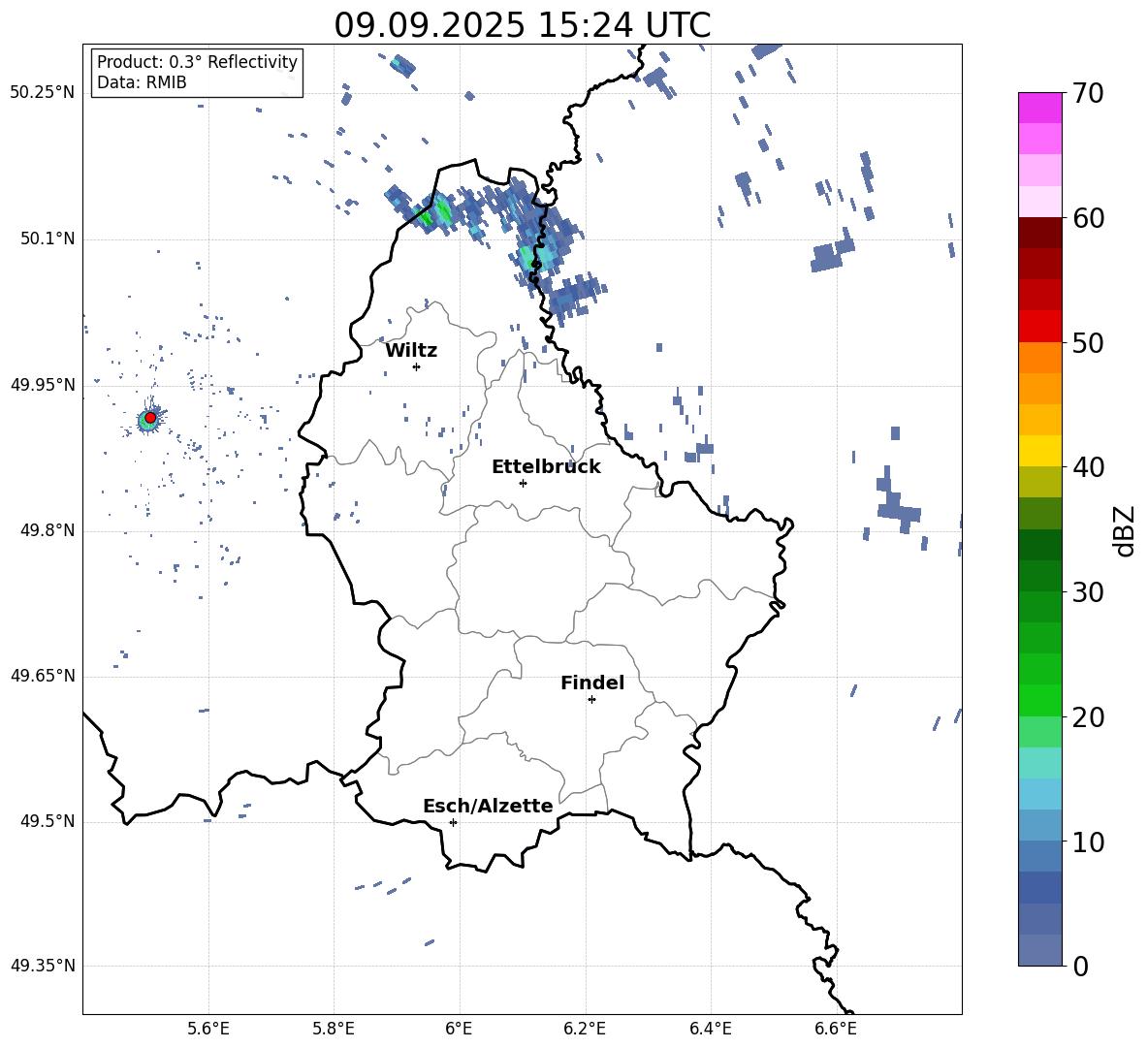Select the Ettelbruck city label
This screenshot has height=1048, width=1148.
546,467
